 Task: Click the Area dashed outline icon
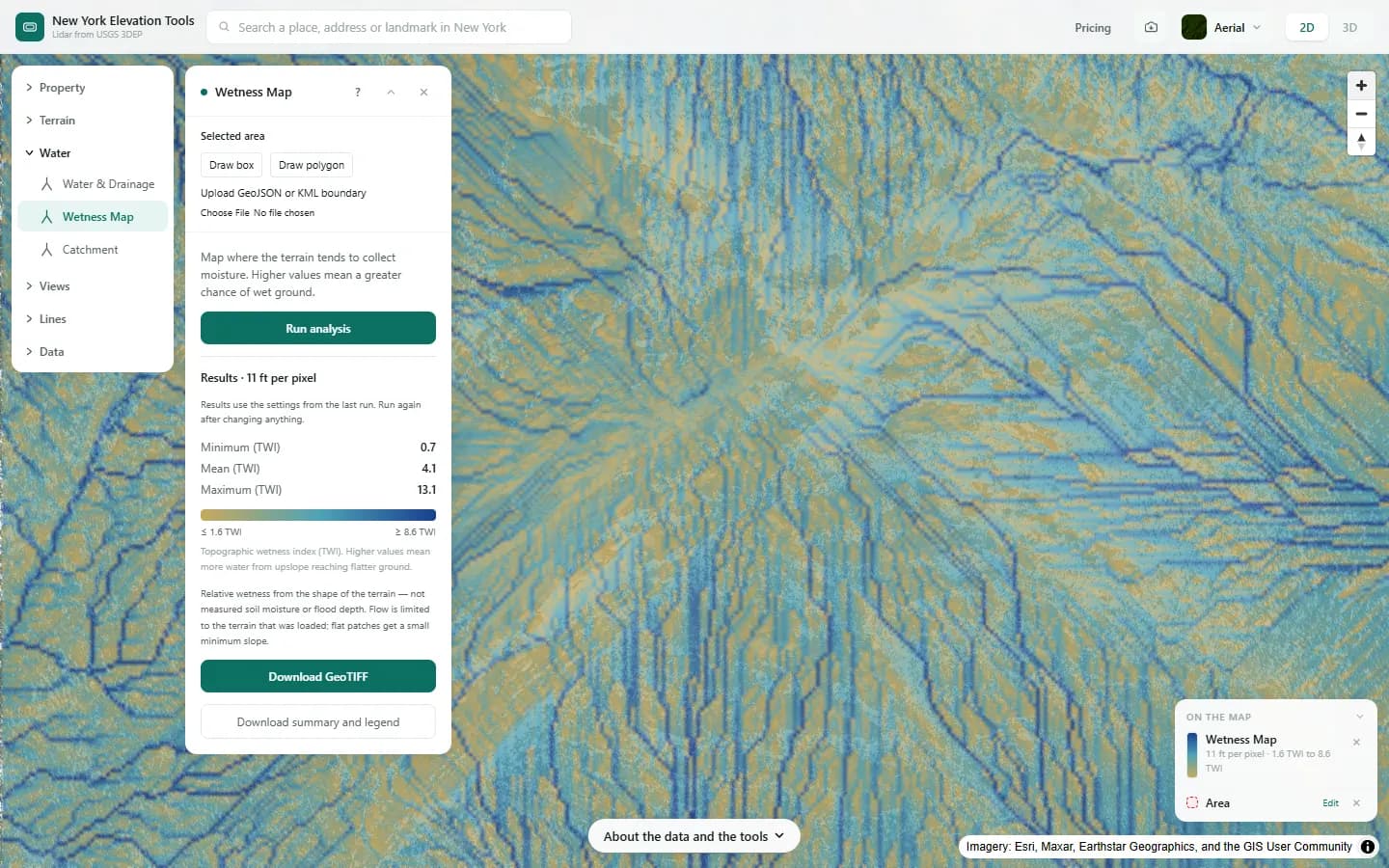click(1192, 802)
